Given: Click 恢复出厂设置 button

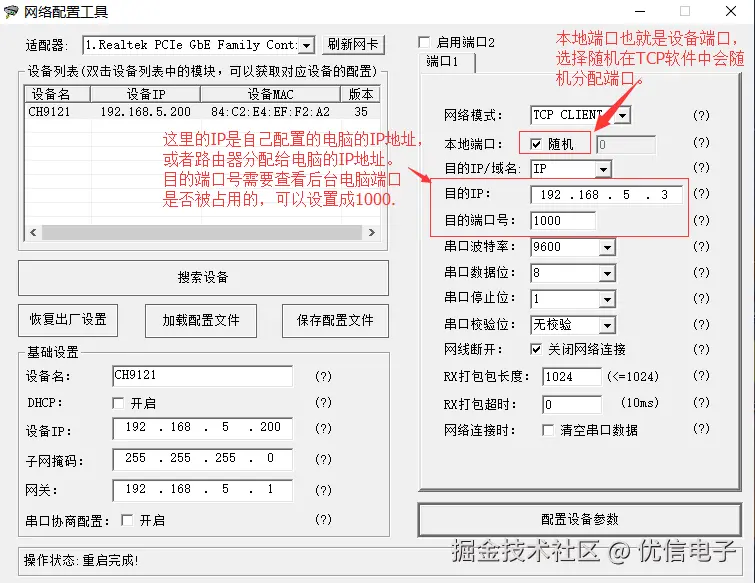Looking at the screenshot, I should (68, 320).
